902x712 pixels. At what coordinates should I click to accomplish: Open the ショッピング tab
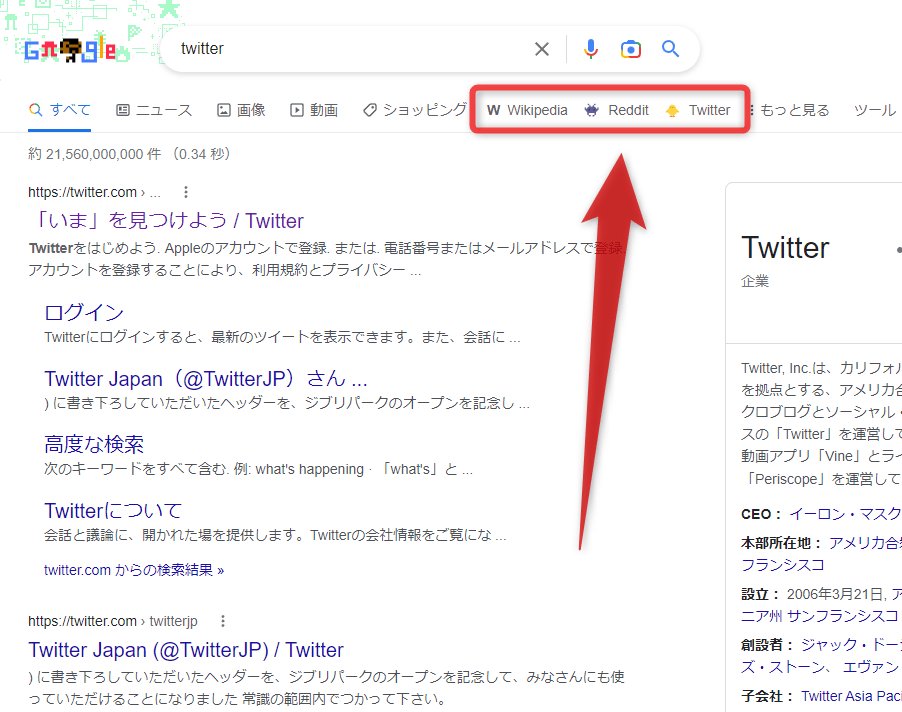click(415, 110)
